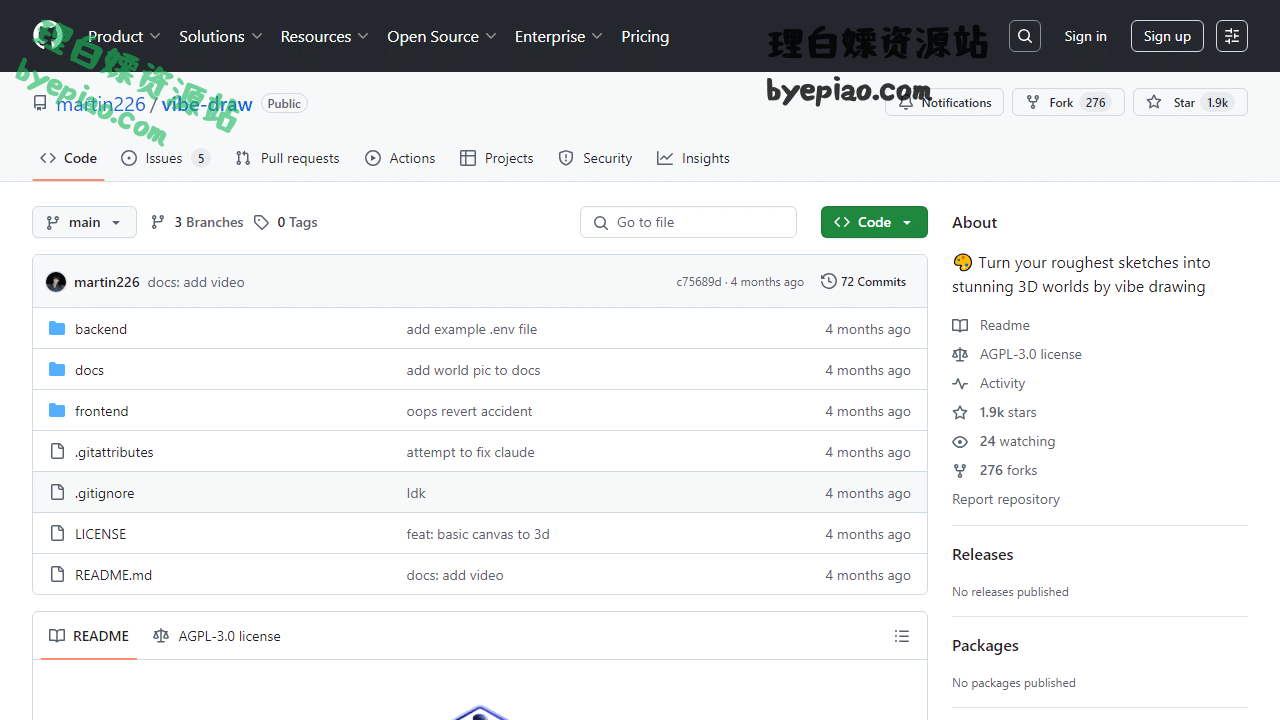Image resolution: width=1280 pixels, height=720 pixels.
Task: Switch to the Pull requests tab
Action: point(287,158)
